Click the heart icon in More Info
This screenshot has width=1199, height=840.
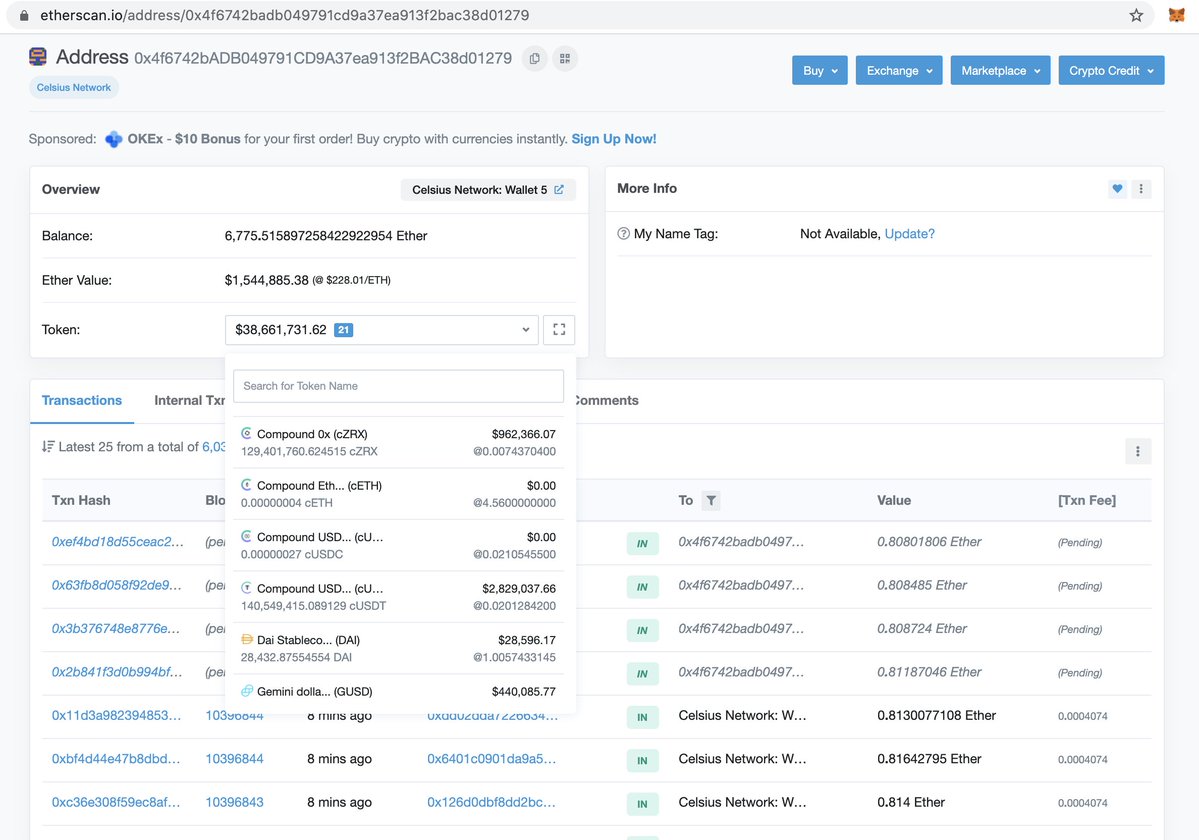(x=1117, y=189)
